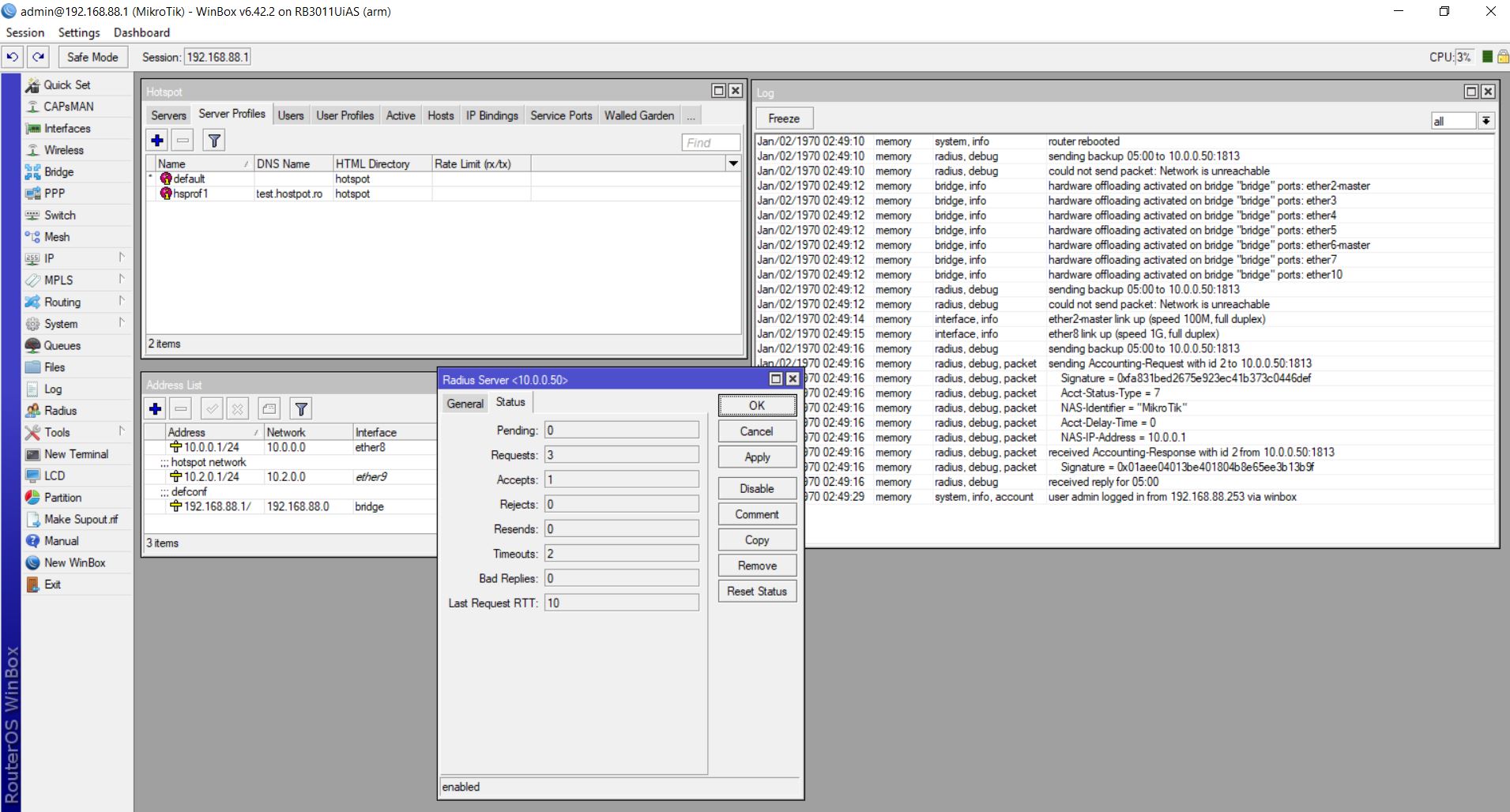Open Mesh in sidebar

57,237
